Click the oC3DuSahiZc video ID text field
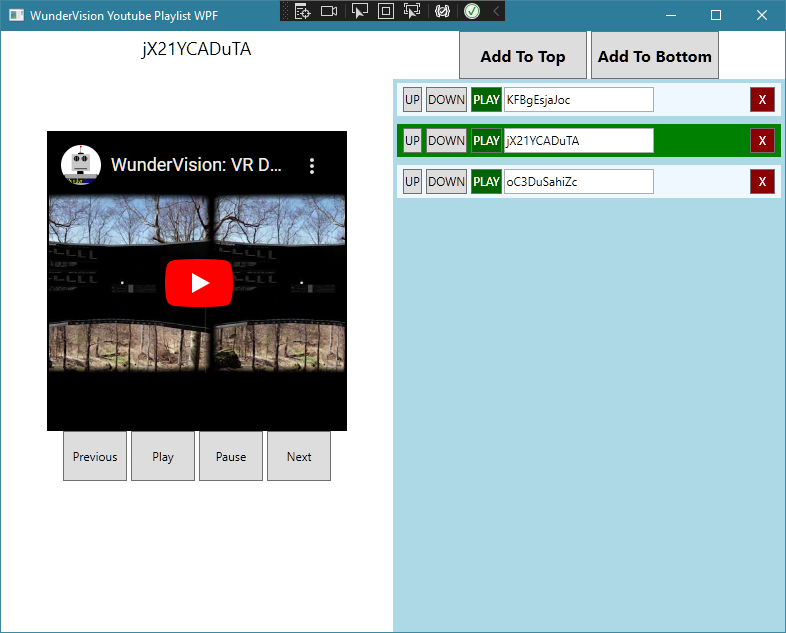The height and width of the screenshot is (633, 786). click(x=579, y=181)
